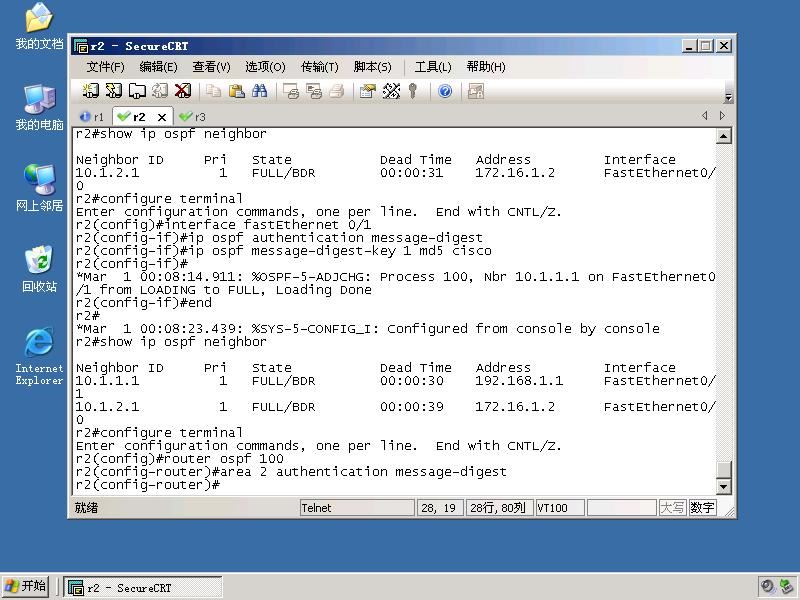Screen dimensions: 800x600
Task: Click terminal scrollbar up arrow
Action: 723,136
